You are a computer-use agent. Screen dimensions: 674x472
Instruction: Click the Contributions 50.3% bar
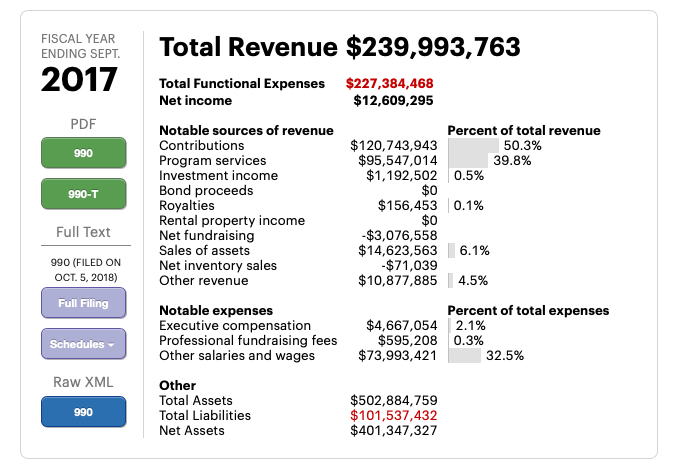[x=473, y=146]
